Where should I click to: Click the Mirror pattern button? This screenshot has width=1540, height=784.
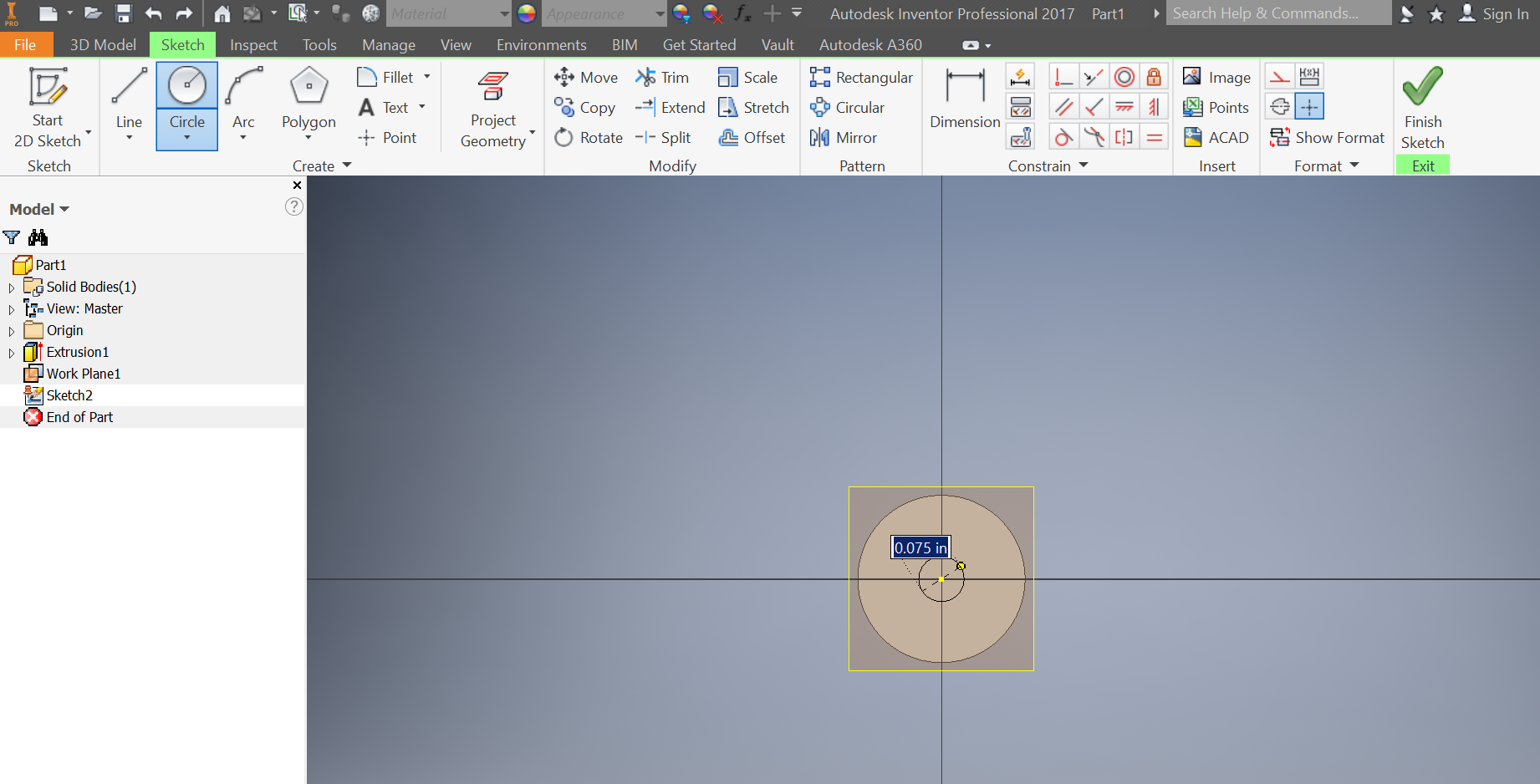click(x=843, y=137)
